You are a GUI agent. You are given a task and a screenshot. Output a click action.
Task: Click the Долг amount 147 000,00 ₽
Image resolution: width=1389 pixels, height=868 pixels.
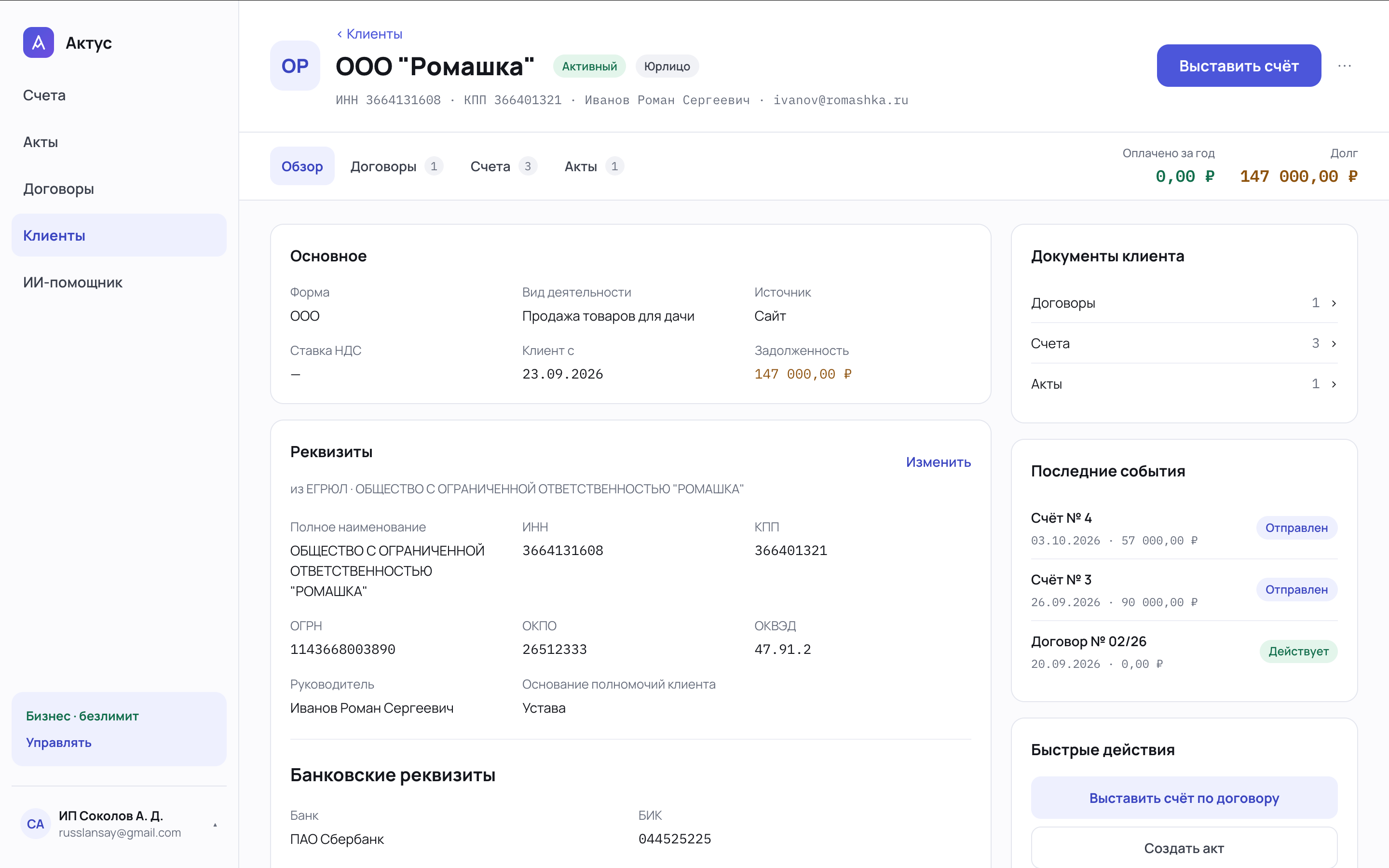coord(1299,176)
